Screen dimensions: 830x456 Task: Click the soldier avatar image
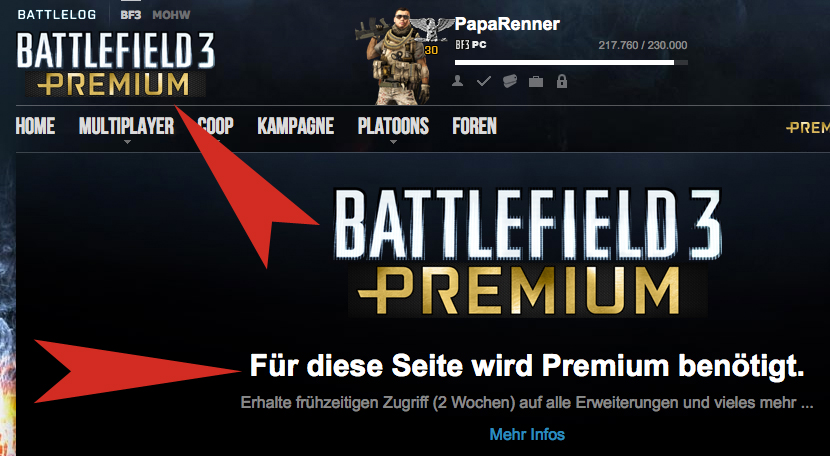coord(393,57)
